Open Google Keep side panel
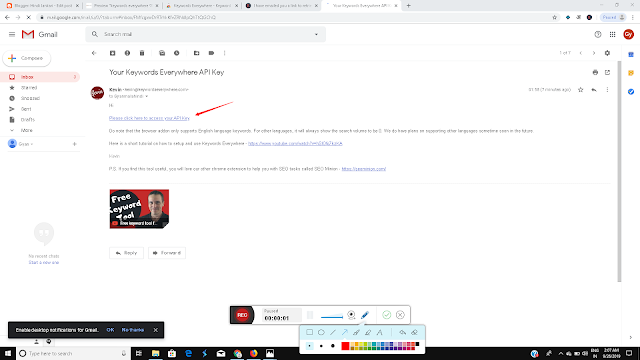The width and height of the screenshot is (640, 360). [631, 73]
